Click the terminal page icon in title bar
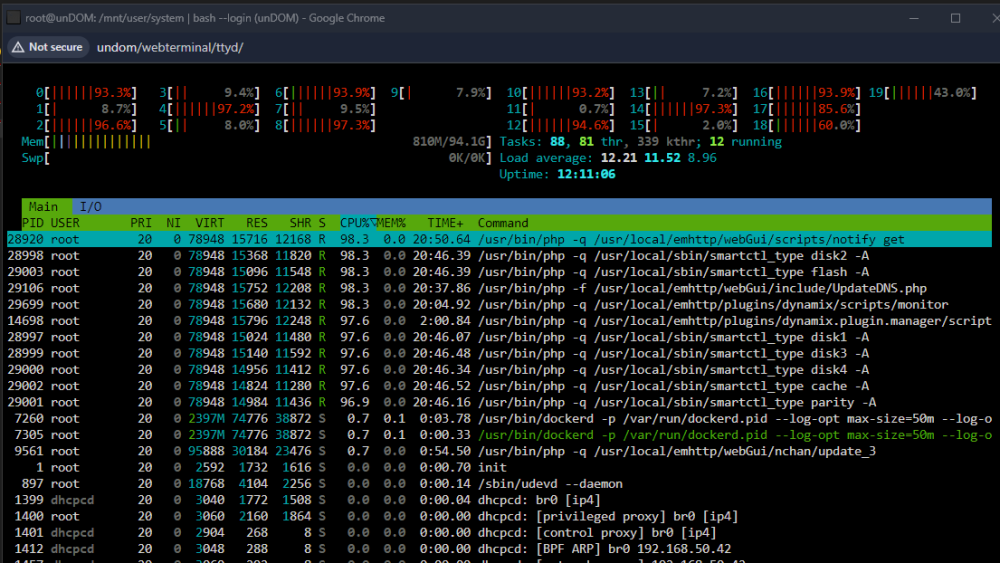The height and width of the screenshot is (563, 1000). (13, 18)
